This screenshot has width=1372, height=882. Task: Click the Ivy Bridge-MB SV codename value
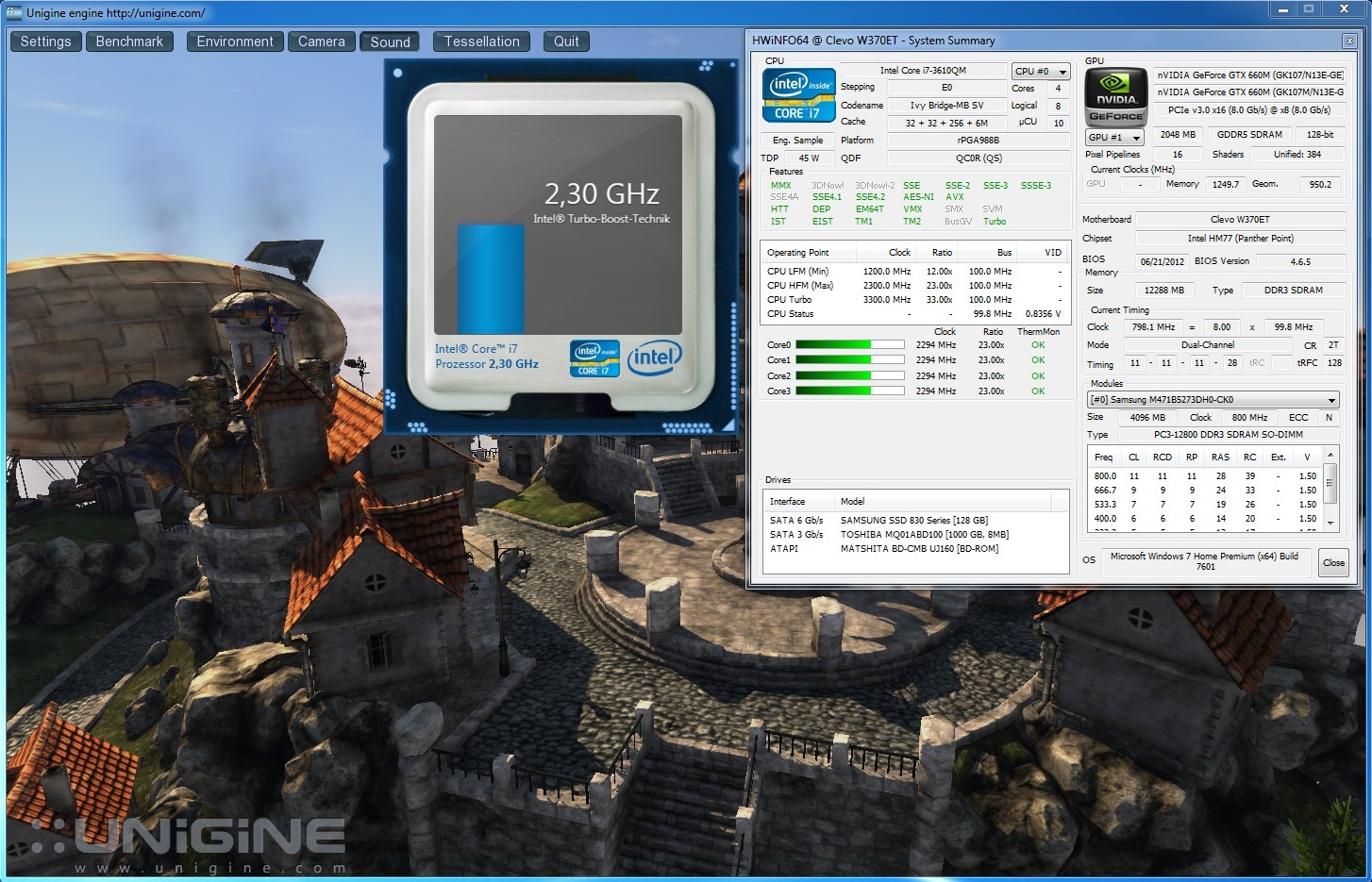click(x=946, y=106)
